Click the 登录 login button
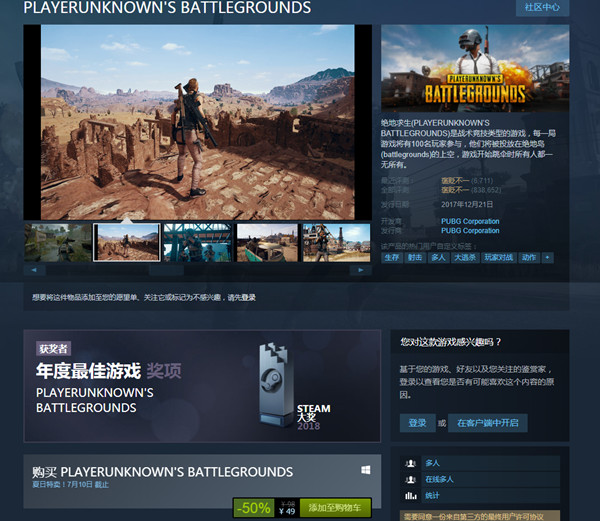The width and height of the screenshot is (600, 521). (417, 423)
